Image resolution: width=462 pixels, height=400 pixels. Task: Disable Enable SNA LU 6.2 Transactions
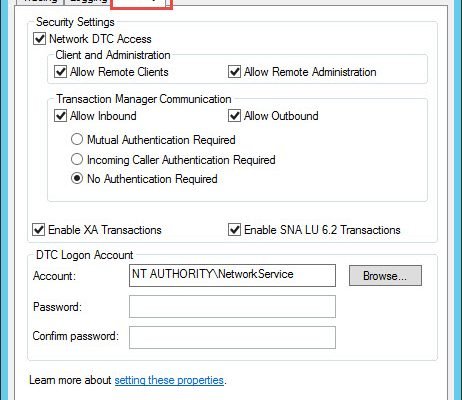point(234,230)
